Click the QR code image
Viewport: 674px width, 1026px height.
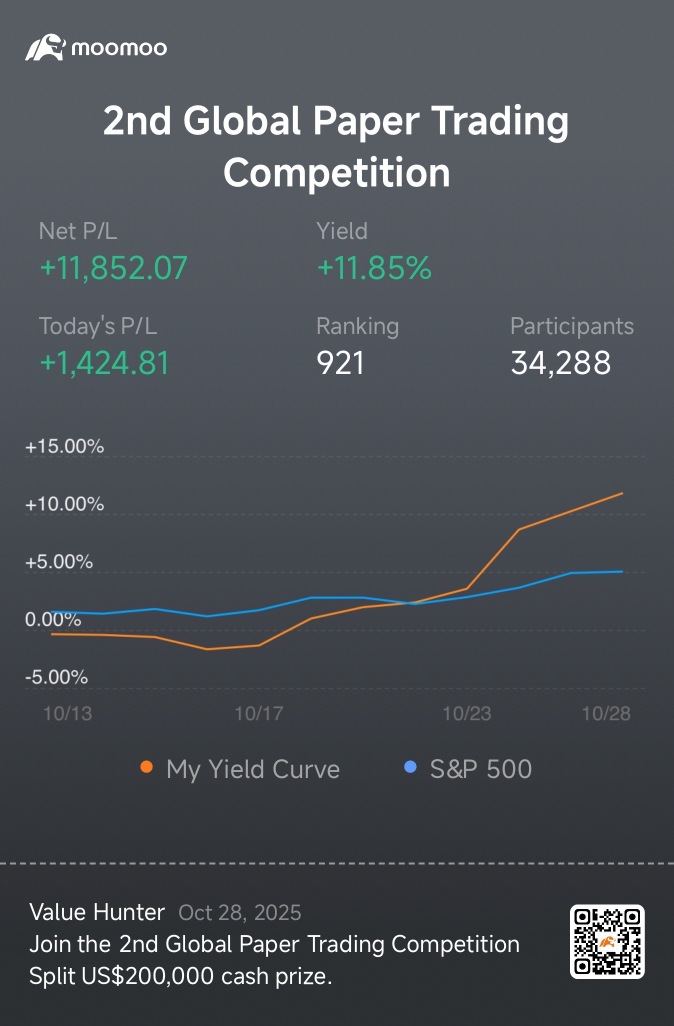point(607,941)
